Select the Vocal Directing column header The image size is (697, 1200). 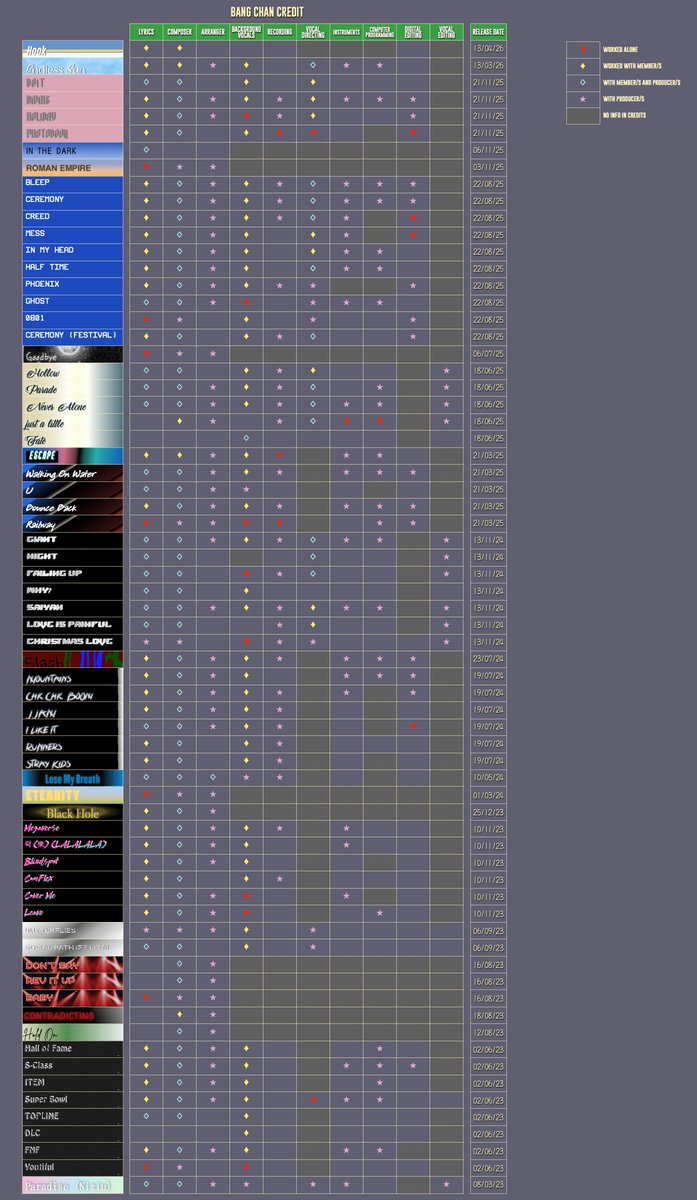point(313,32)
